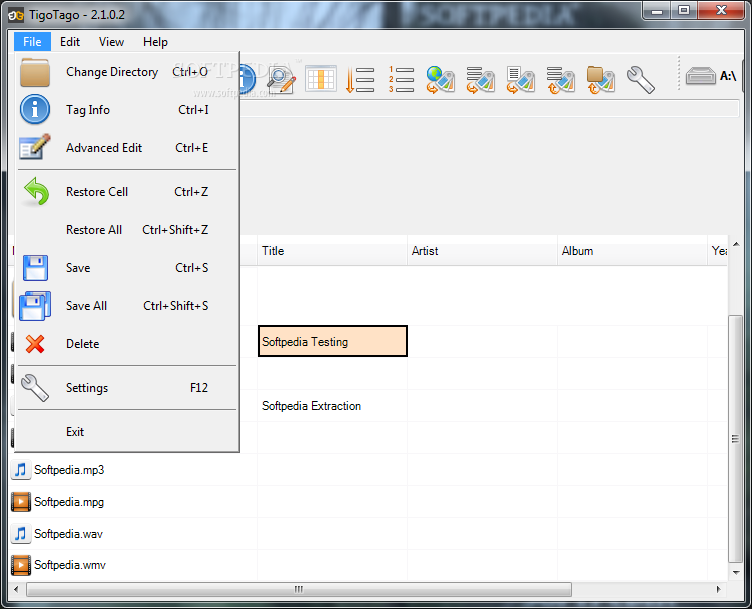Viewport: 752px width, 609px height.
Task: Open the View menu
Action: pos(111,42)
